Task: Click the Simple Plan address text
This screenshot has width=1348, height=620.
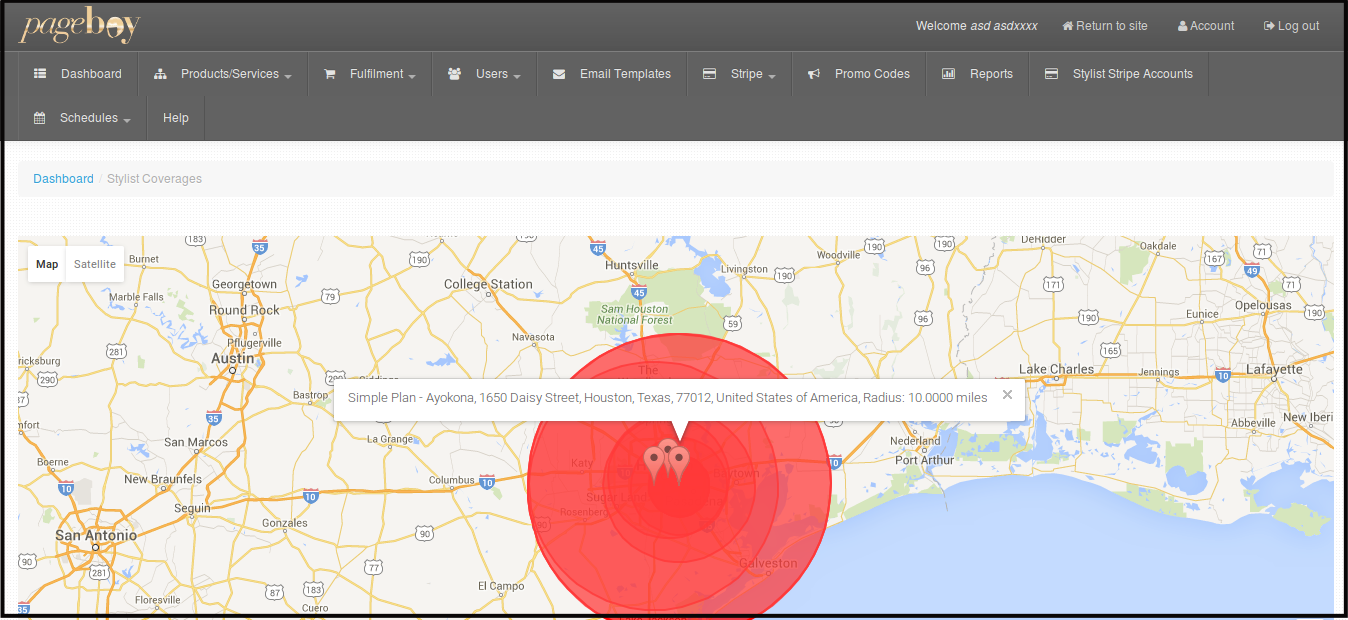Action: point(667,397)
